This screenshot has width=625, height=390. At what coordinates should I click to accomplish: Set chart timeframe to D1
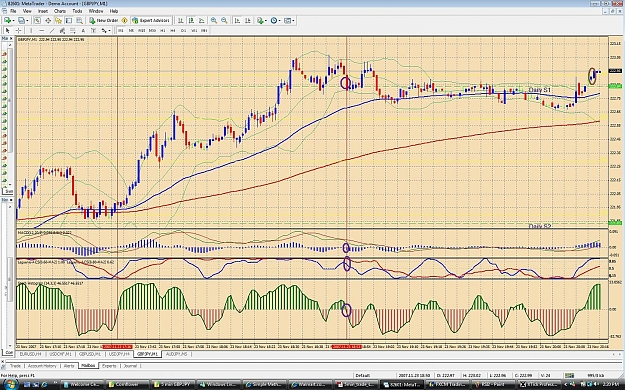coord(183,30)
